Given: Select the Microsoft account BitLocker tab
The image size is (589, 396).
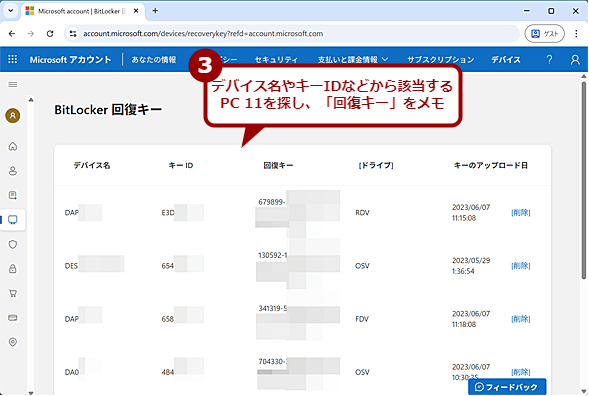Looking at the screenshot, I should pyautogui.click(x=82, y=11).
